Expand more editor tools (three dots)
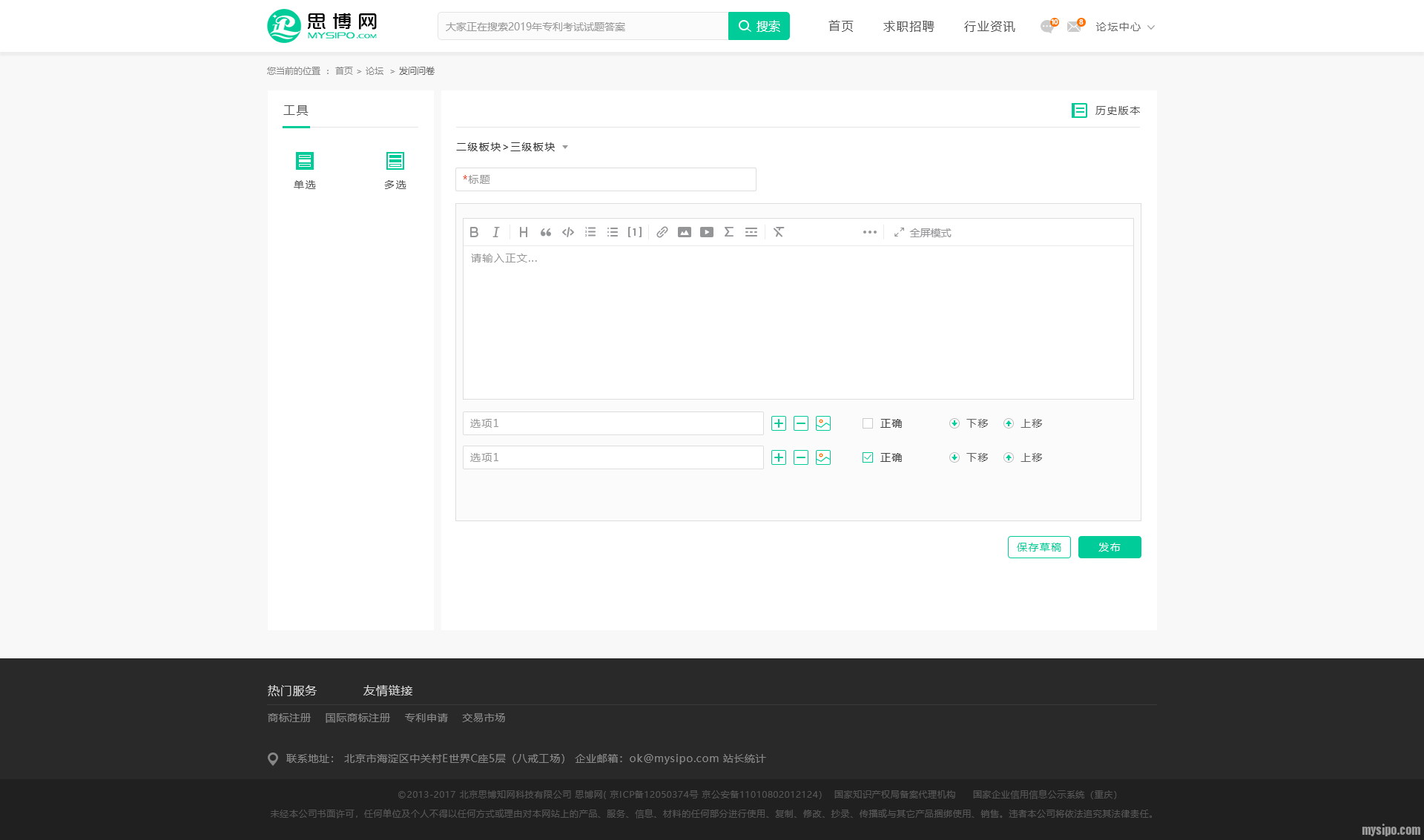 (x=870, y=232)
